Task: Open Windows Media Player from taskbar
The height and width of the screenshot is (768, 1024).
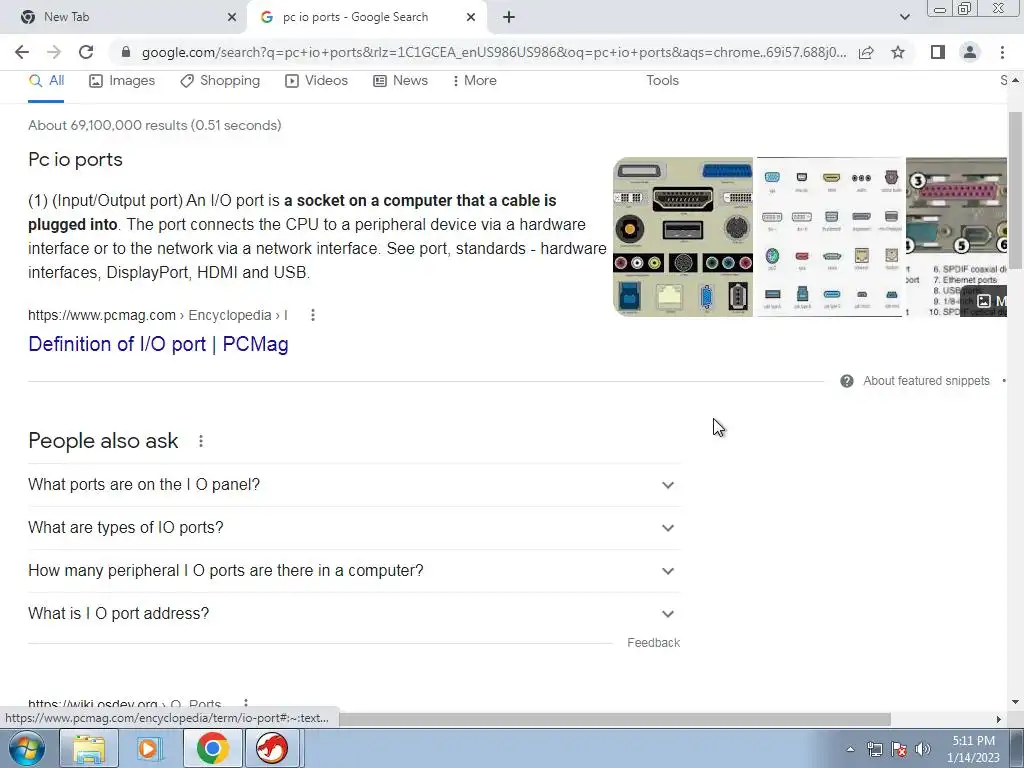Action: (x=150, y=748)
